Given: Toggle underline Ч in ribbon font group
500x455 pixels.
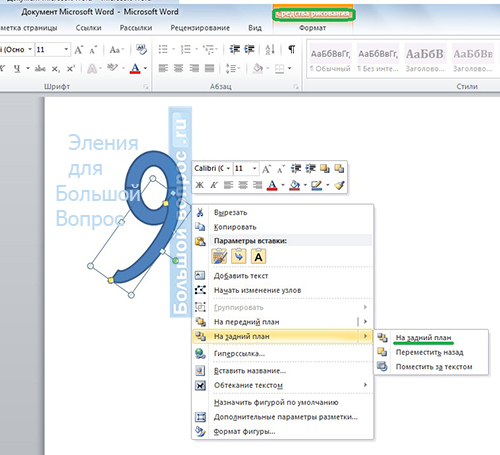Looking at the screenshot, I should (x=17, y=69).
